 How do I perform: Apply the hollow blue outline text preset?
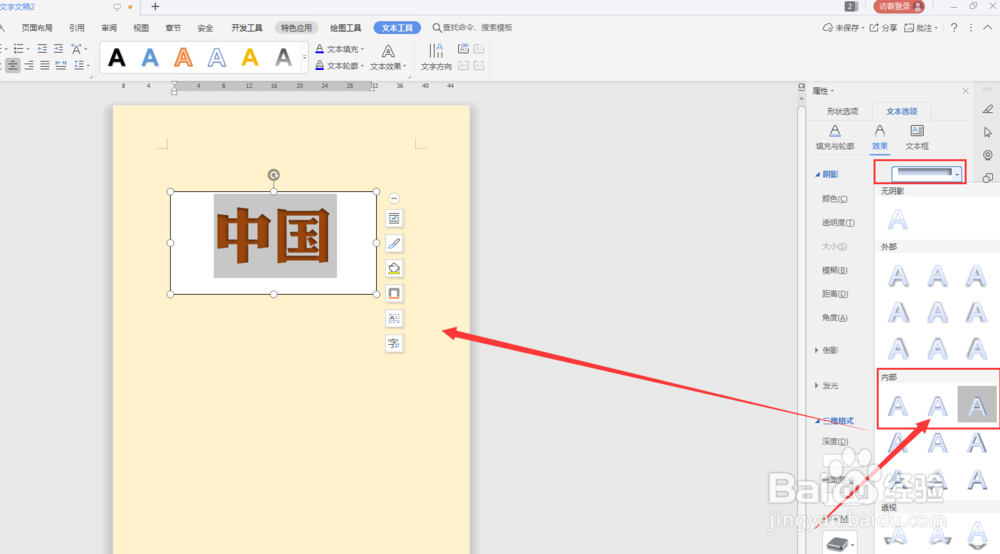click(x=217, y=58)
